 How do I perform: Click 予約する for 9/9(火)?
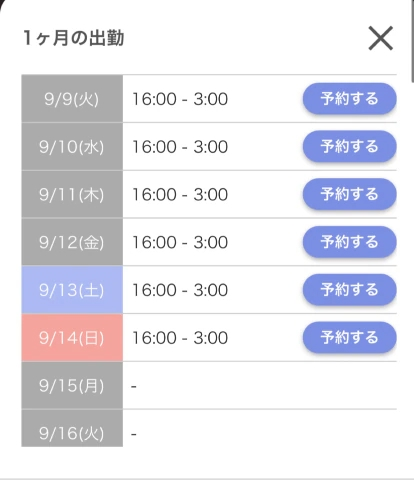click(x=349, y=99)
